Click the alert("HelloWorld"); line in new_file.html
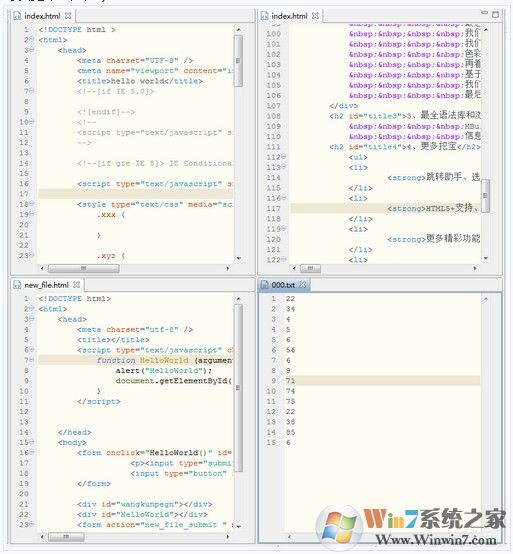The image size is (513, 554). (164, 370)
